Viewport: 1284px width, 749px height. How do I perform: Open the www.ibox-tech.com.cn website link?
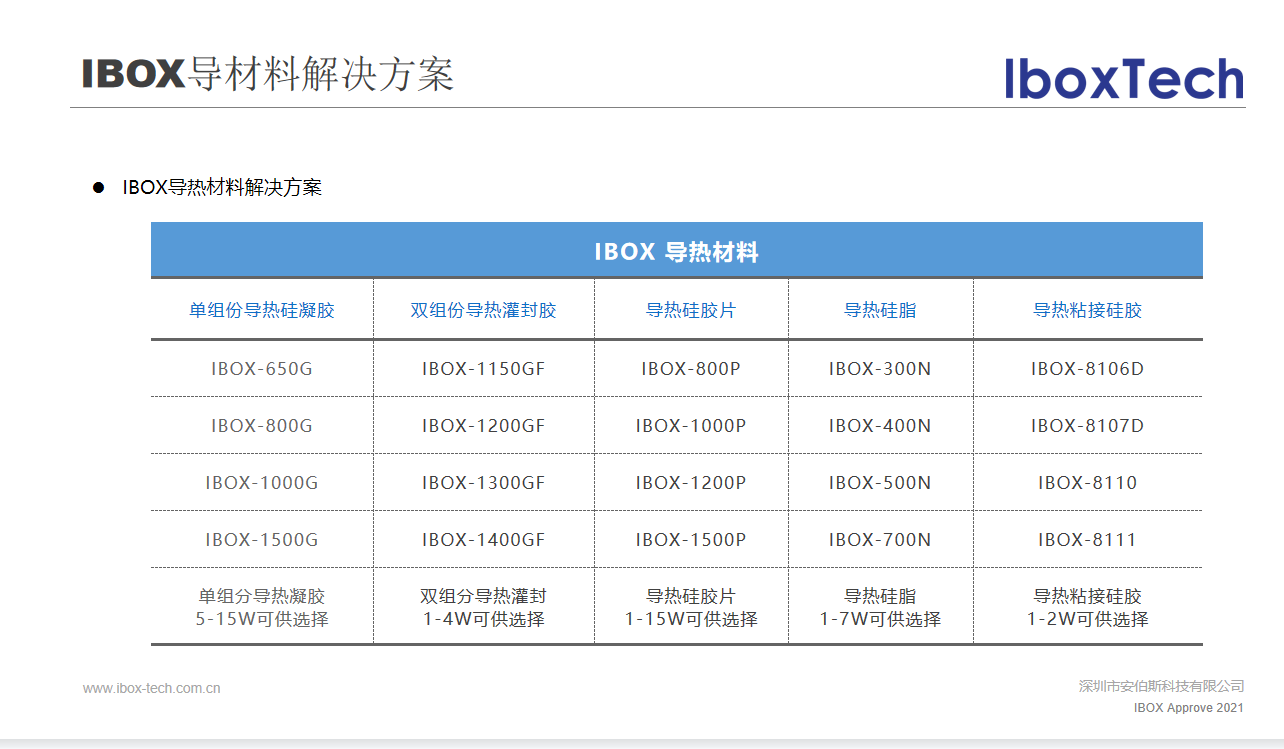tap(152, 688)
